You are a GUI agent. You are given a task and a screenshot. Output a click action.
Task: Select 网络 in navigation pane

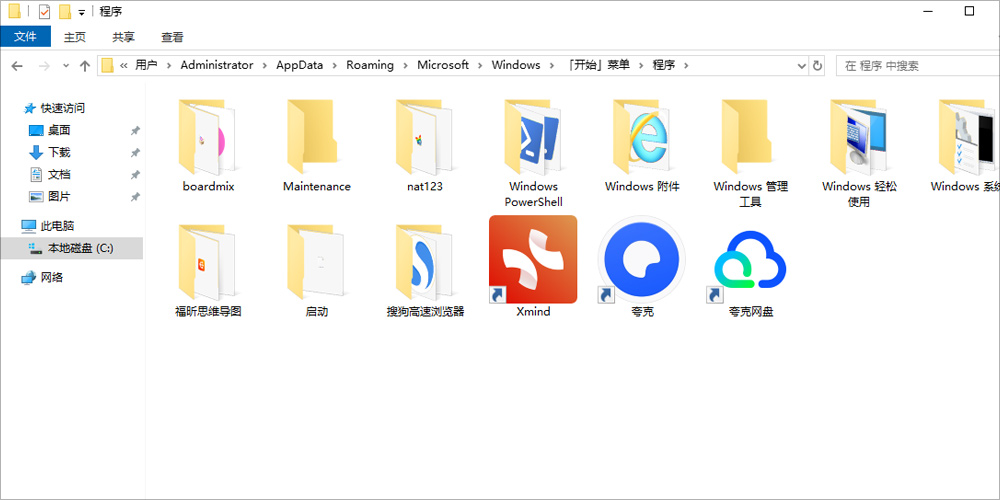(x=52, y=277)
